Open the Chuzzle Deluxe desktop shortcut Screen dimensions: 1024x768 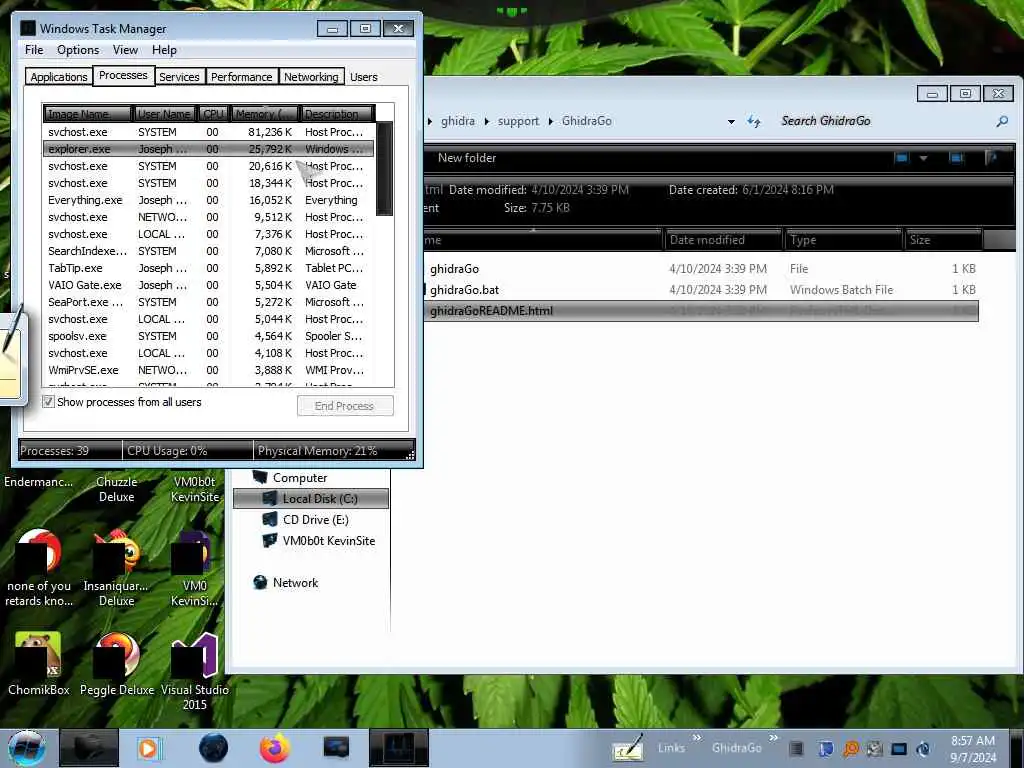pyautogui.click(x=116, y=488)
